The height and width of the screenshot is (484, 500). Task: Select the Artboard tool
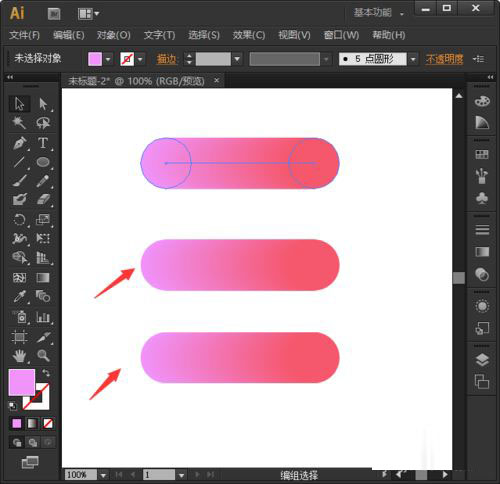20,337
